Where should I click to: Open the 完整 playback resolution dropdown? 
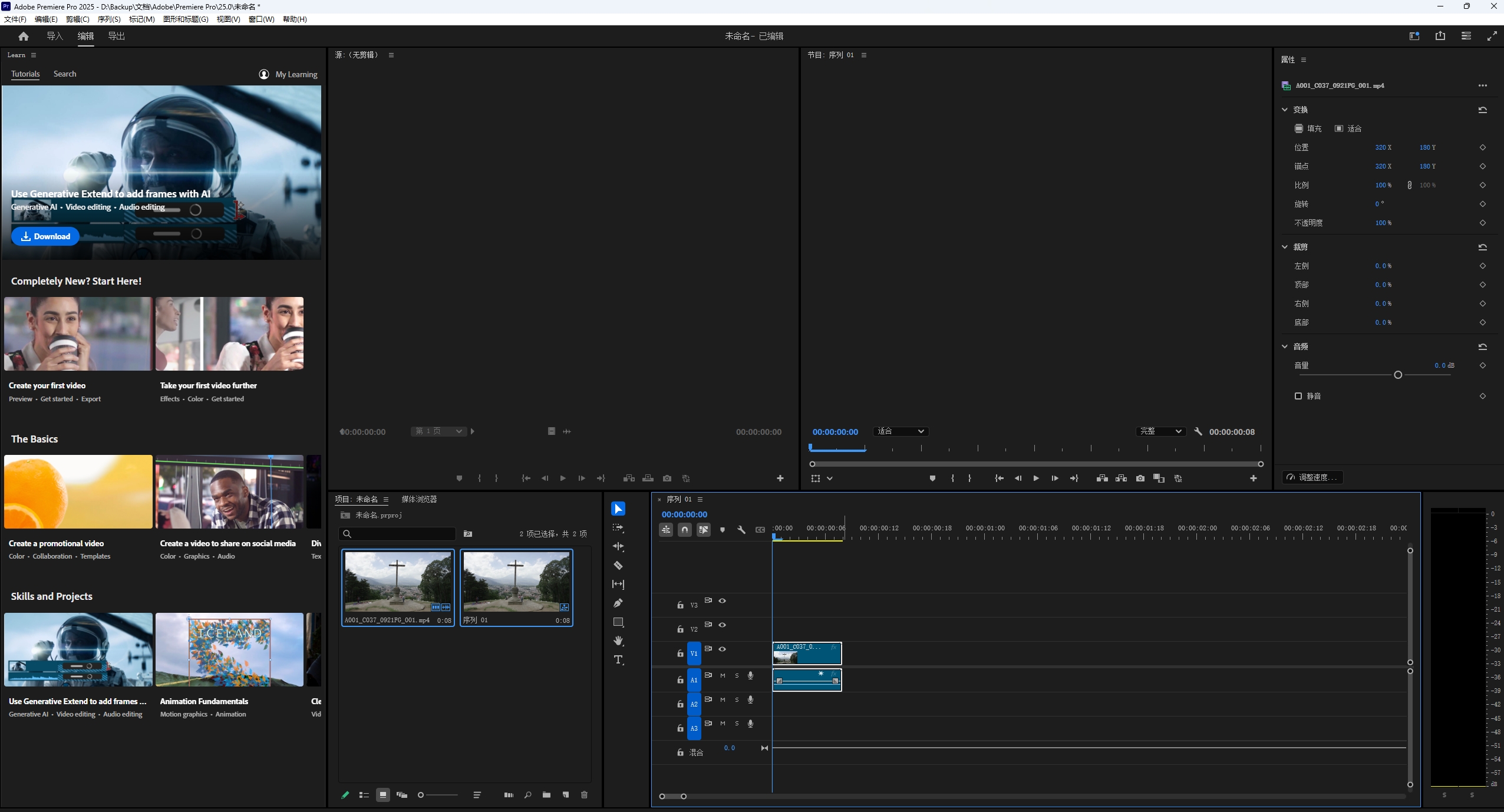(1160, 431)
